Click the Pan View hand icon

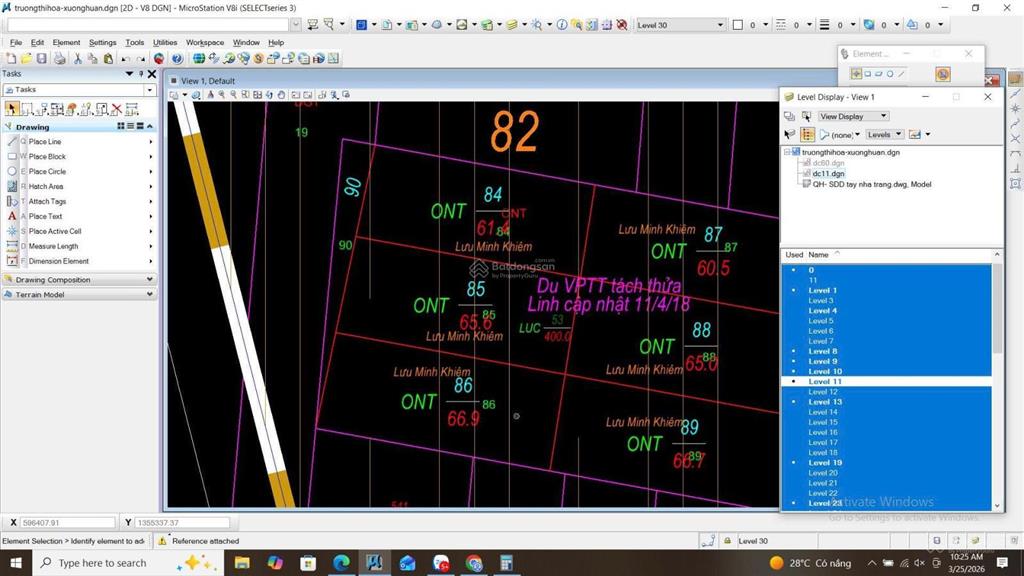pos(281,95)
